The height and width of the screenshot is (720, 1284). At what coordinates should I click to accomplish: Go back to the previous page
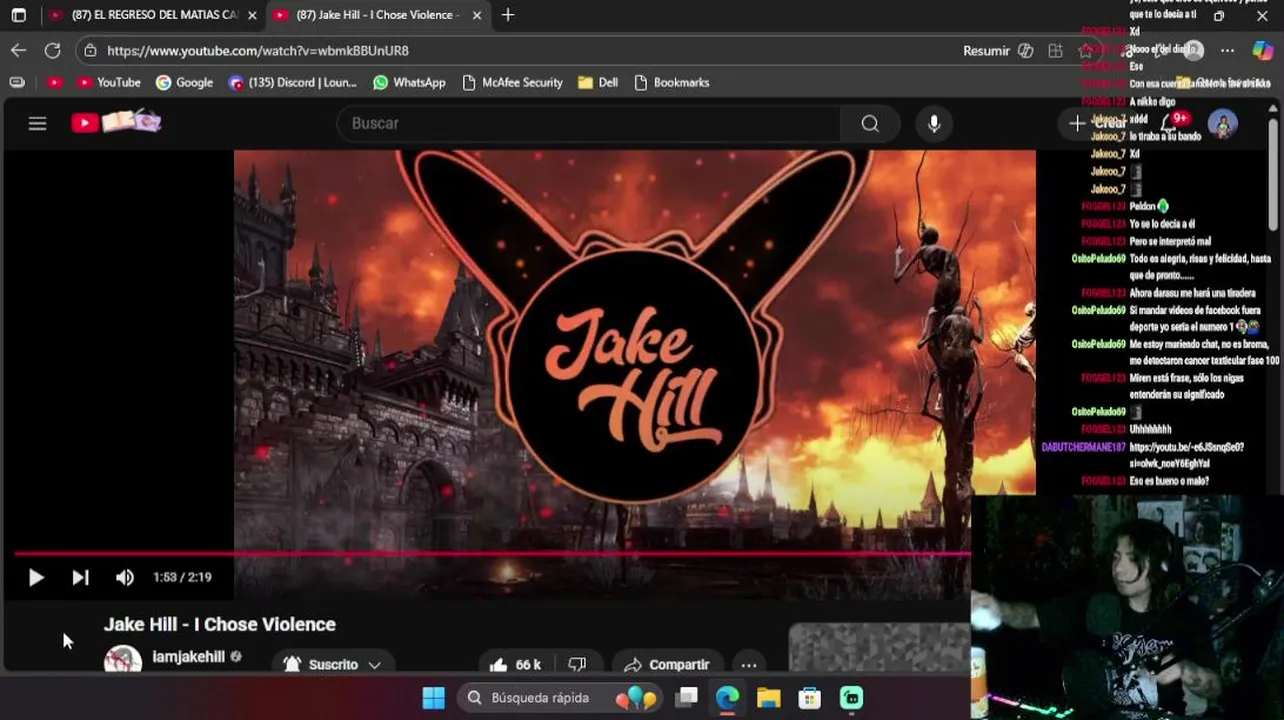pyautogui.click(x=19, y=50)
